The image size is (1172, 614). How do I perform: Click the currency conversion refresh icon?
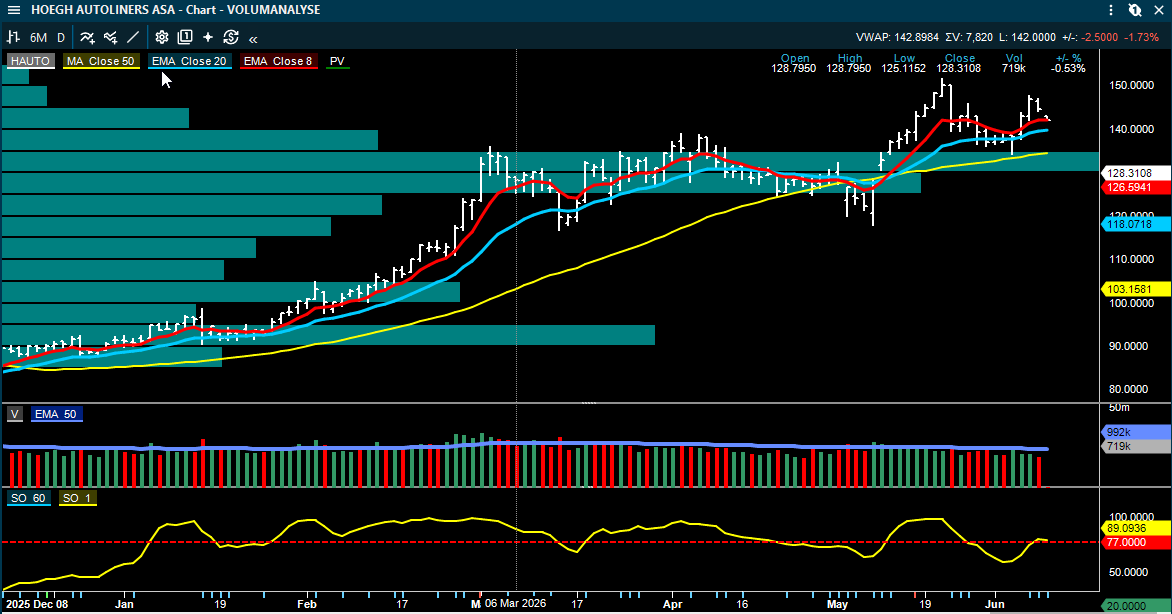click(x=230, y=37)
